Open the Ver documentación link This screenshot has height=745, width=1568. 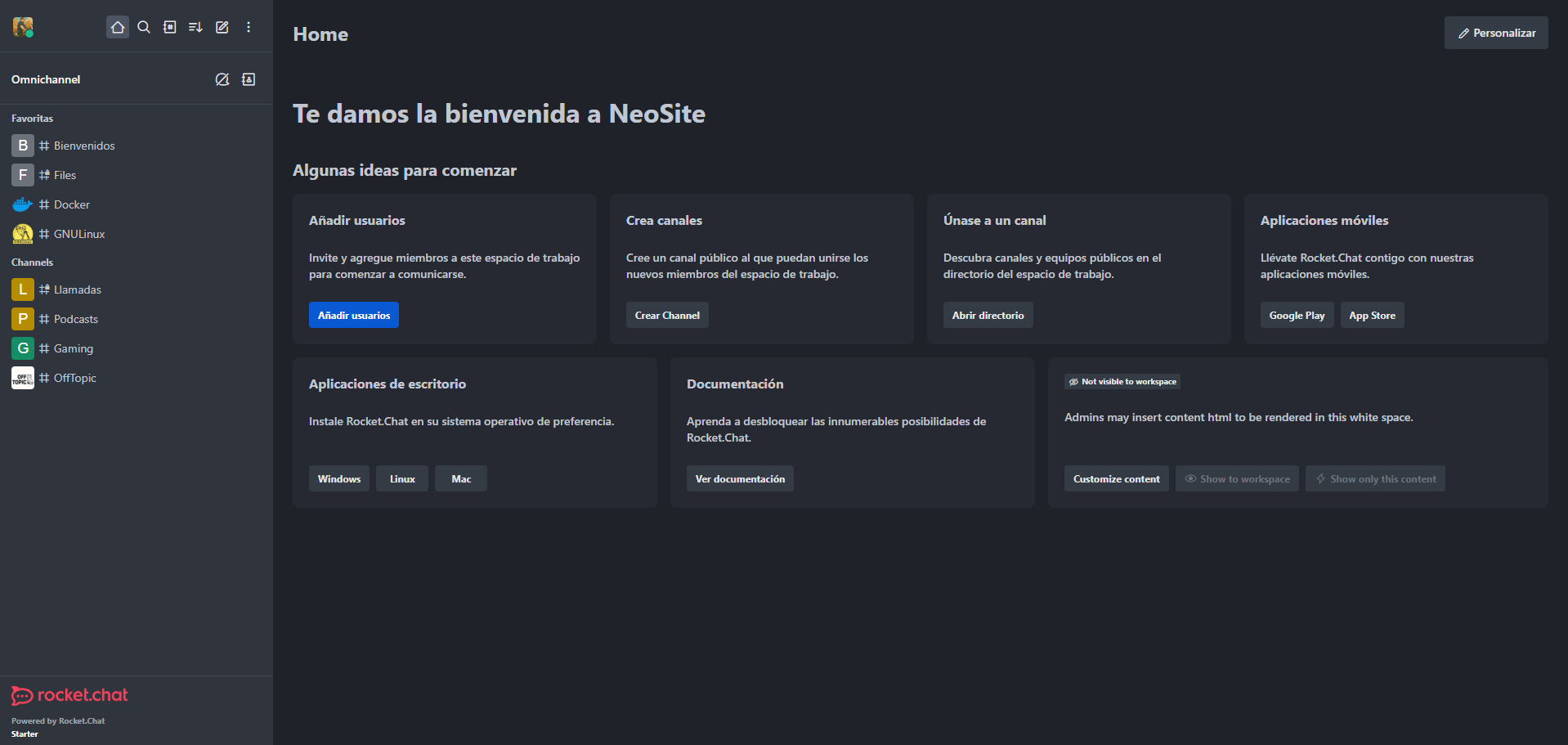coord(740,479)
